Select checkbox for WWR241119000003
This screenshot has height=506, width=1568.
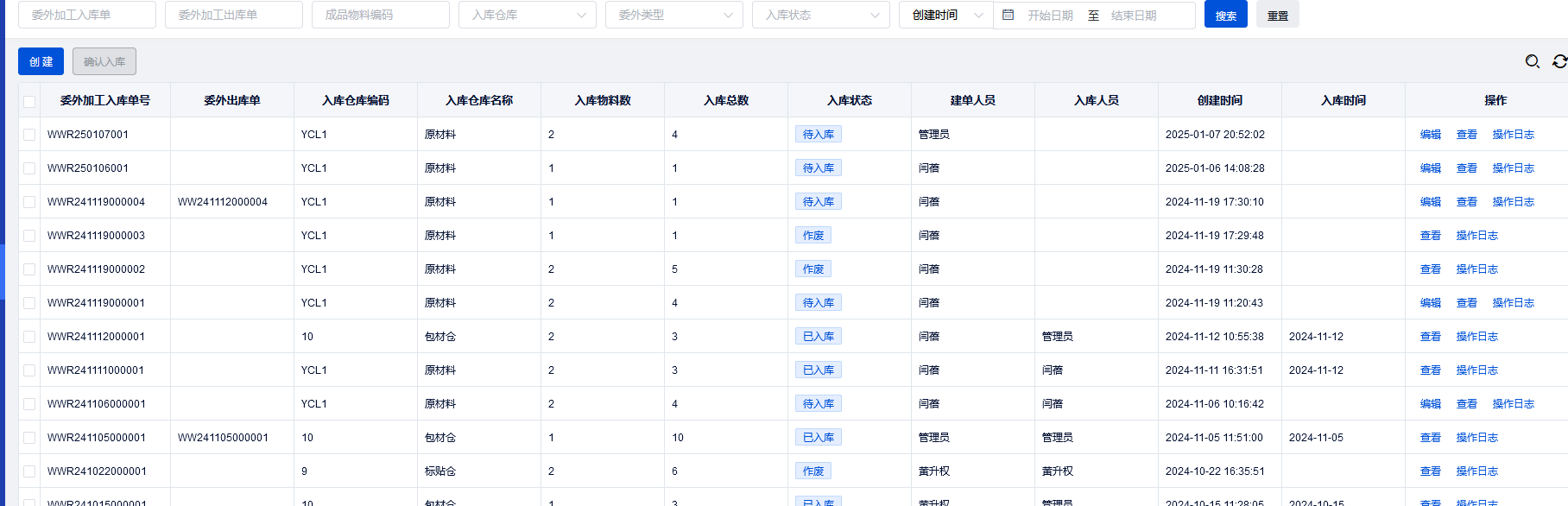29,236
